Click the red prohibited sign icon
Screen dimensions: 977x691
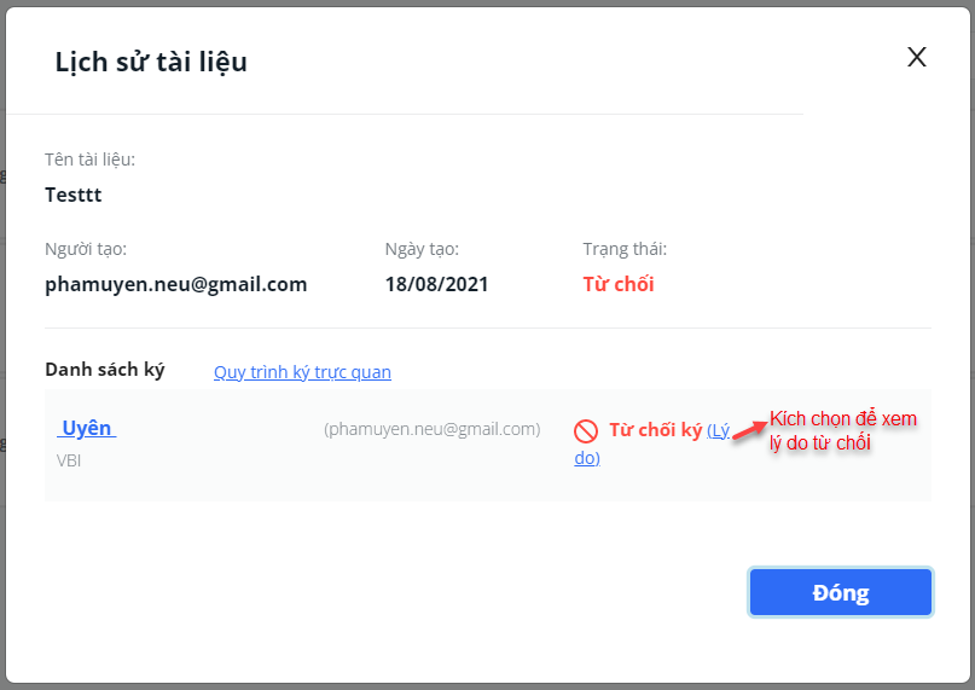click(586, 431)
